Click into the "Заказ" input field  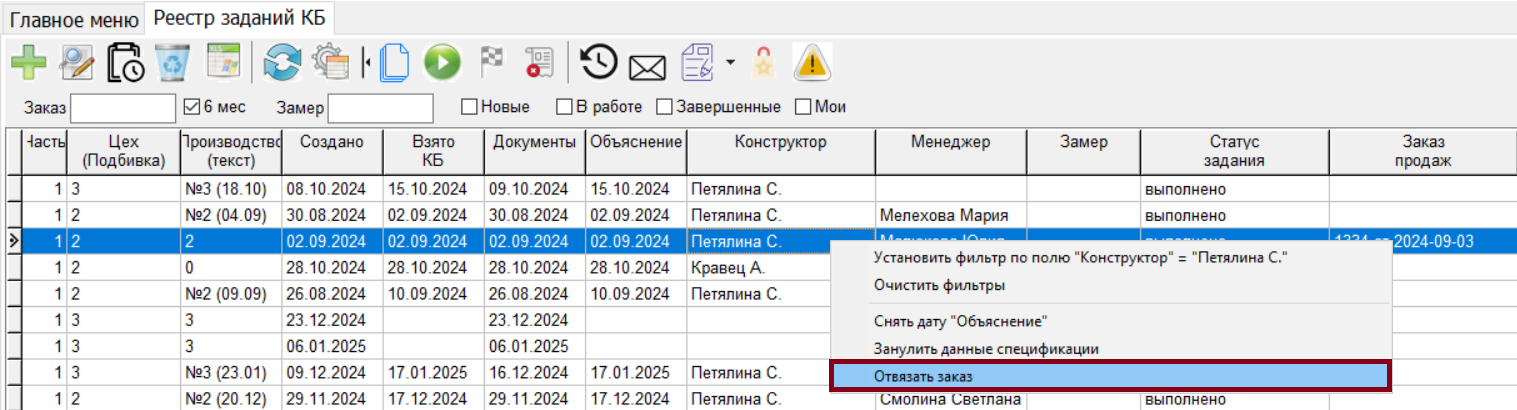coord(122,108)
